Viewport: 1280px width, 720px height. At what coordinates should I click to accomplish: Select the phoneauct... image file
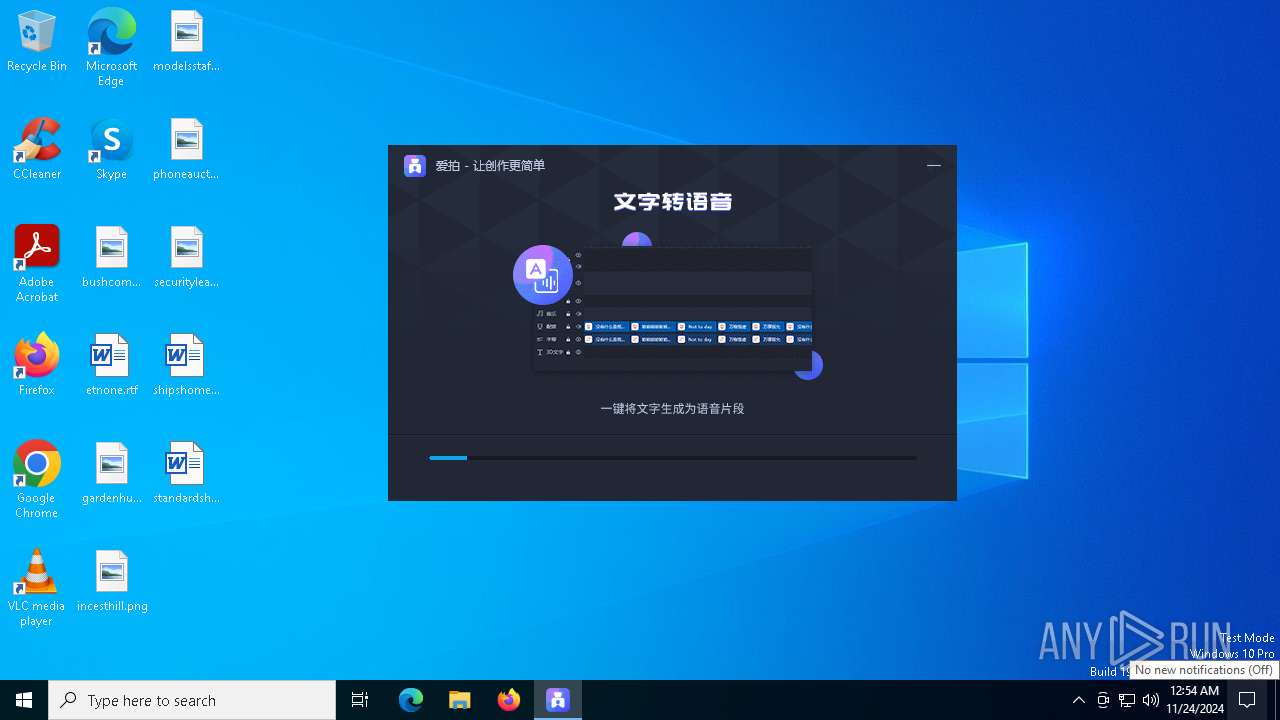[186, 149]
